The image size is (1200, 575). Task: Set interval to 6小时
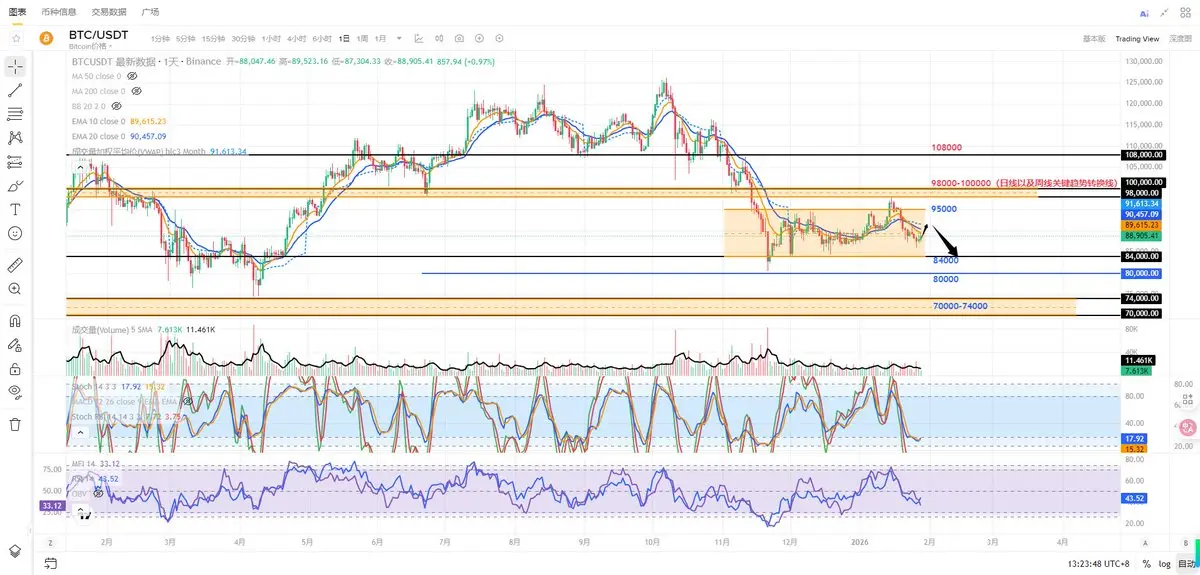click(321, 38)
